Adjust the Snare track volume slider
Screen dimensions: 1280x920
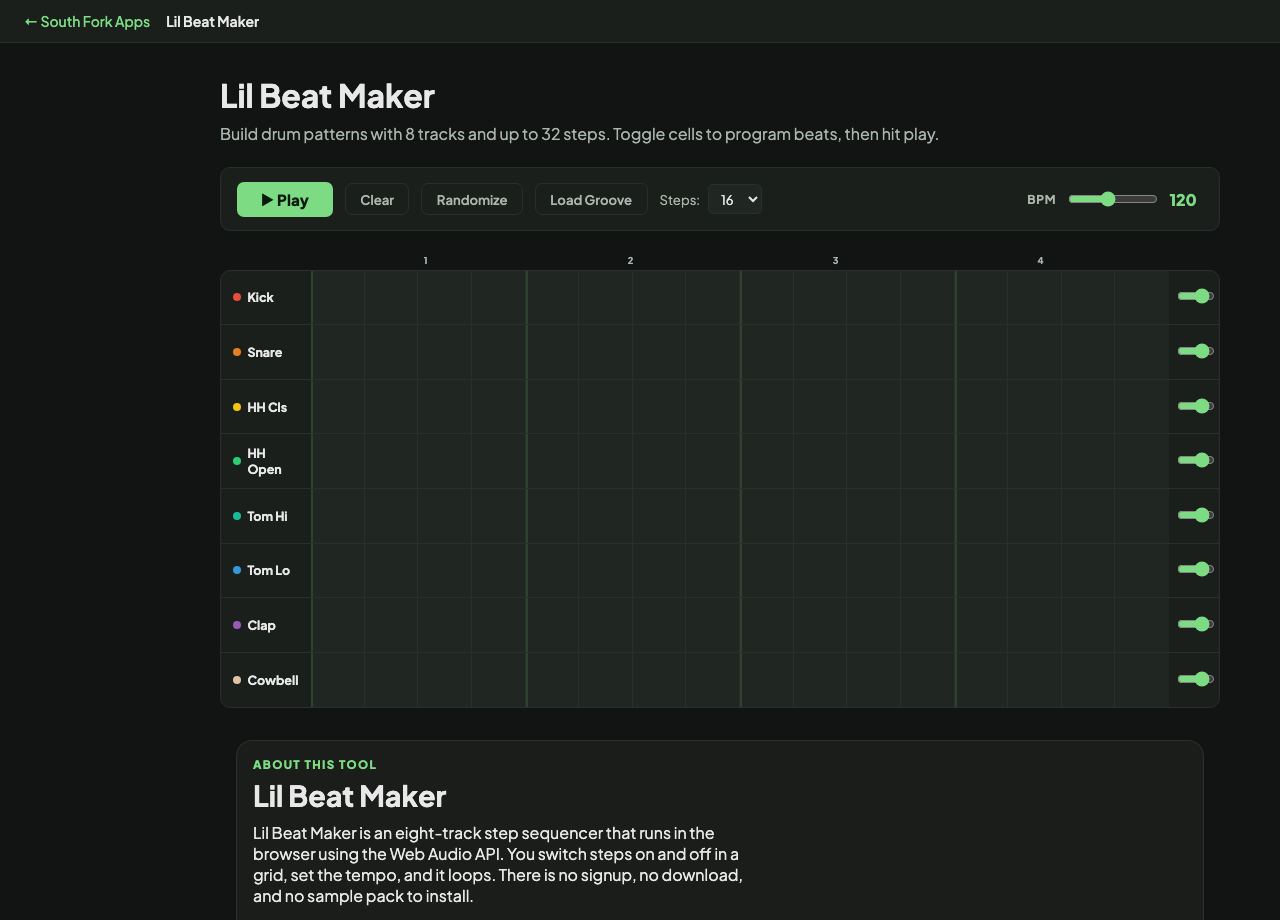(1196, 351)
